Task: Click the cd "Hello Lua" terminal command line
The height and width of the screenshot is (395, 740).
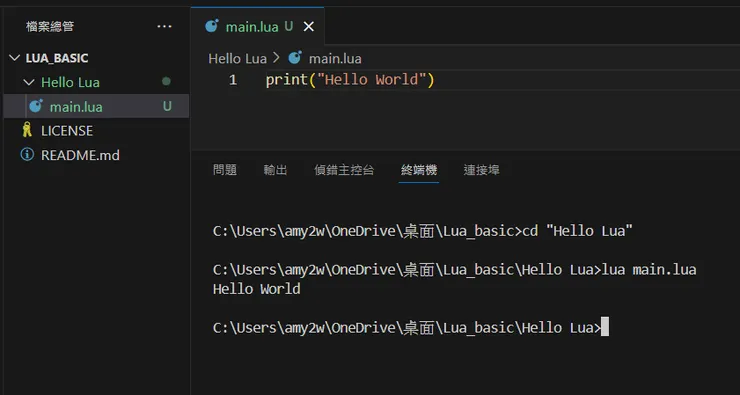Action: click(578, 231)
